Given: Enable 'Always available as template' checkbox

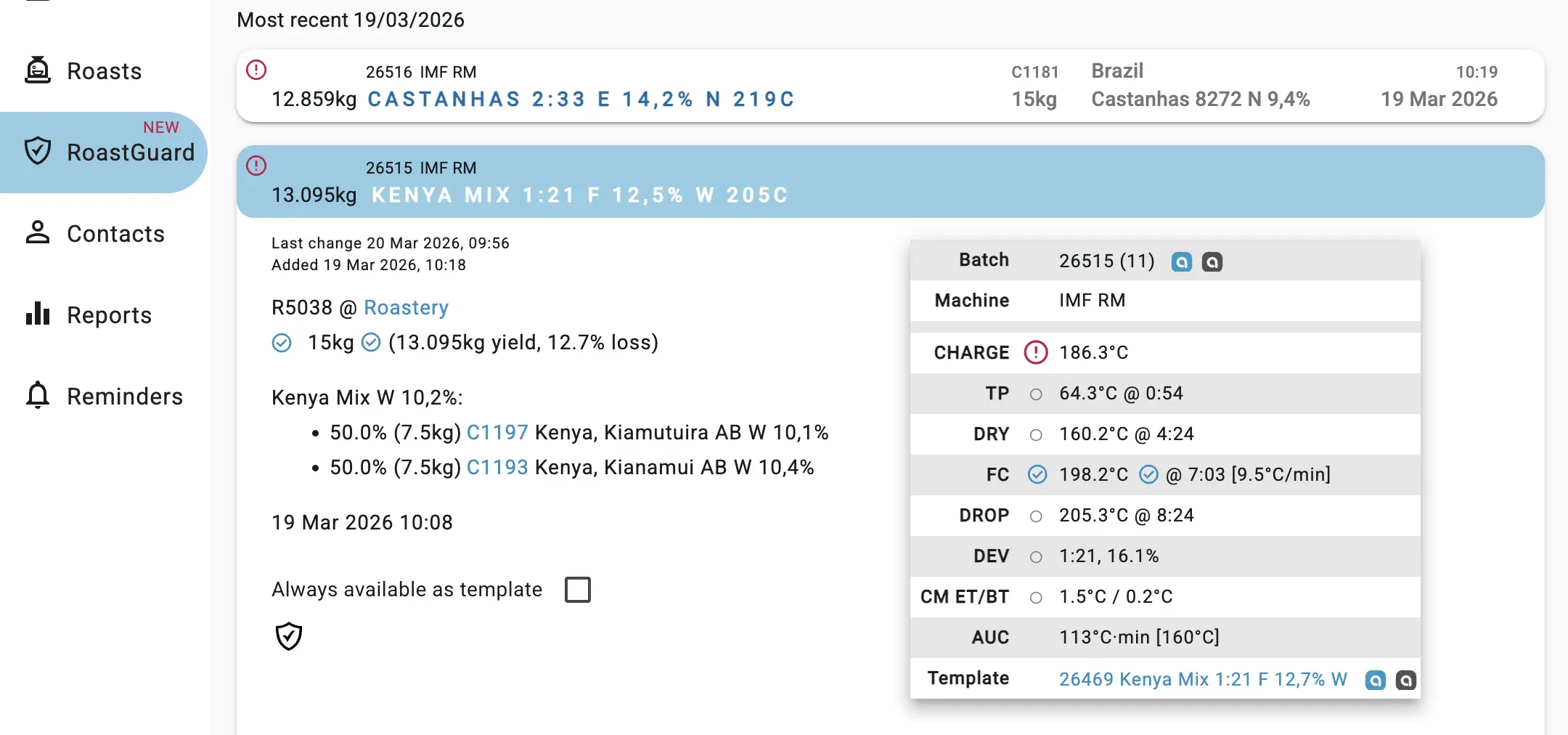Looking at the screenshot, I should pyautogui.click(x=578, y=590).
